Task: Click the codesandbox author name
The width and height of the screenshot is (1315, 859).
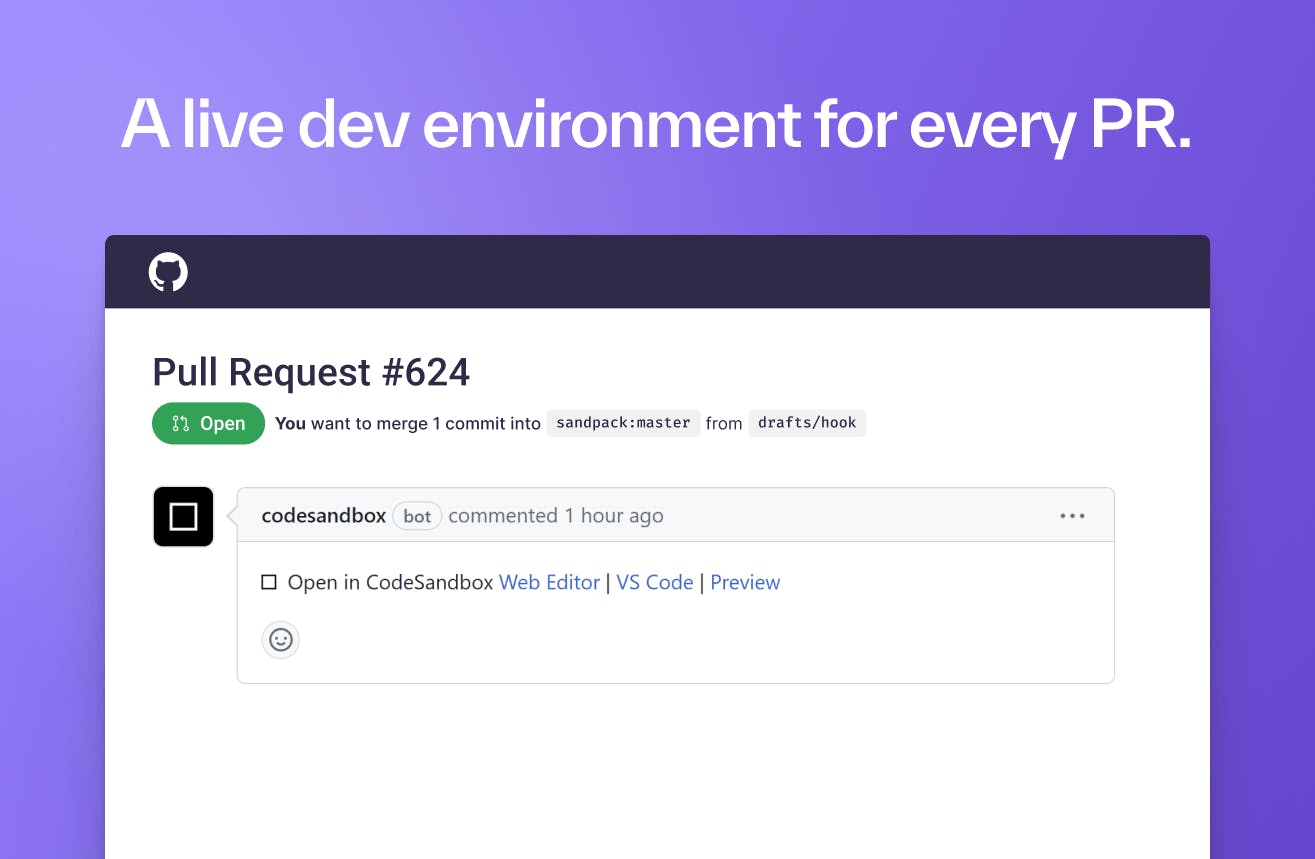Action: [323, 516]
